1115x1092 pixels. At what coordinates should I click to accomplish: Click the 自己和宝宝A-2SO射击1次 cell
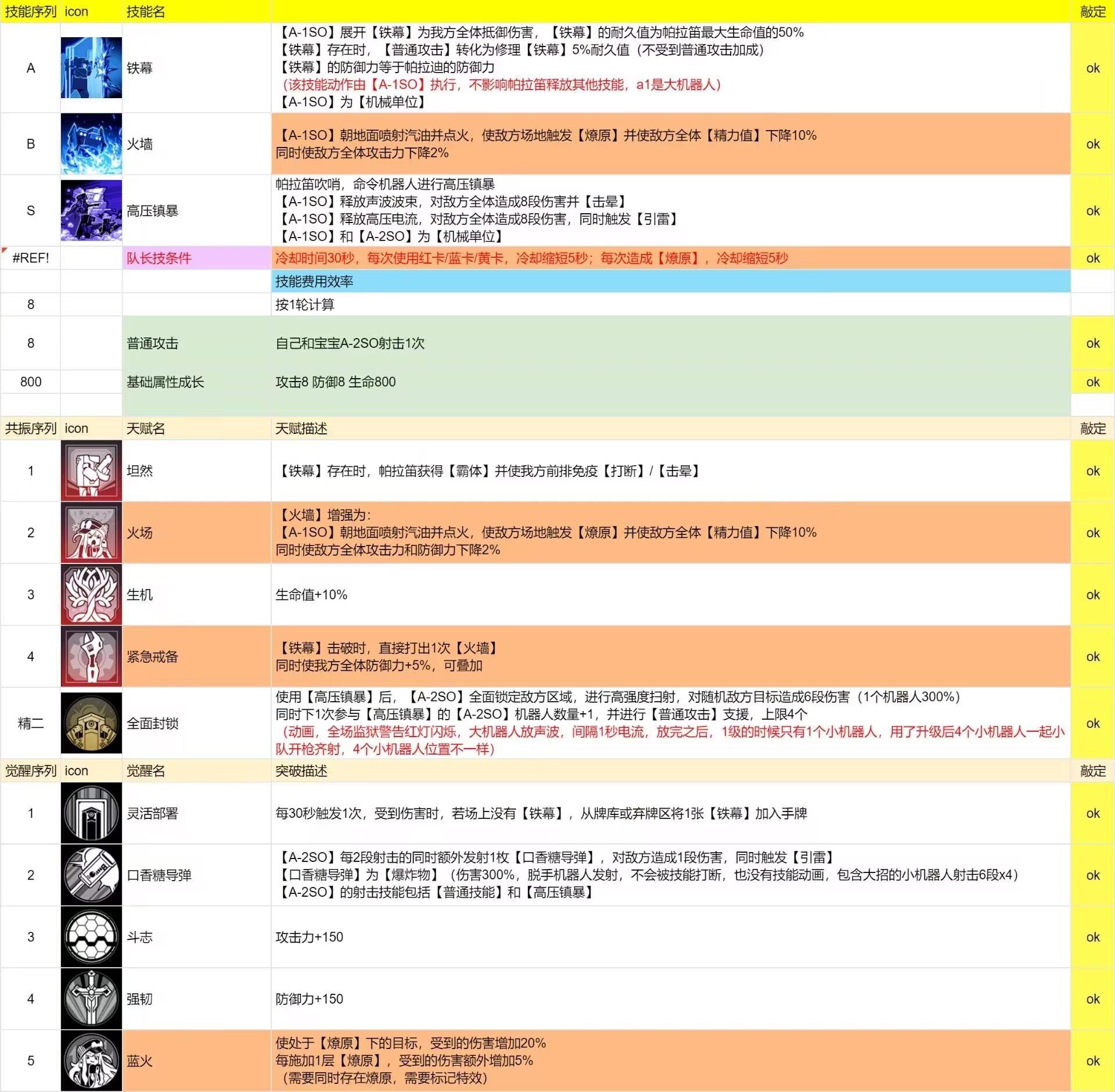[x=671, y=343]
